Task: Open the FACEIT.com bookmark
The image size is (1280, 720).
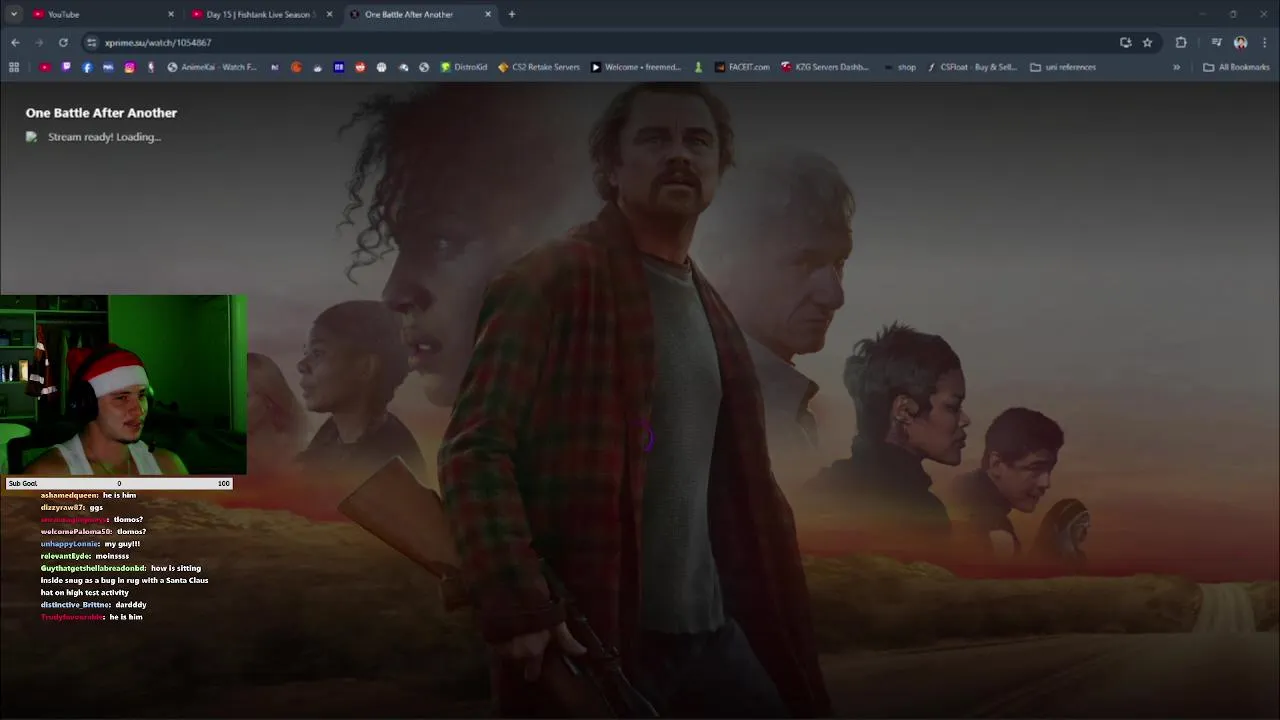Action: pos(742,67)
